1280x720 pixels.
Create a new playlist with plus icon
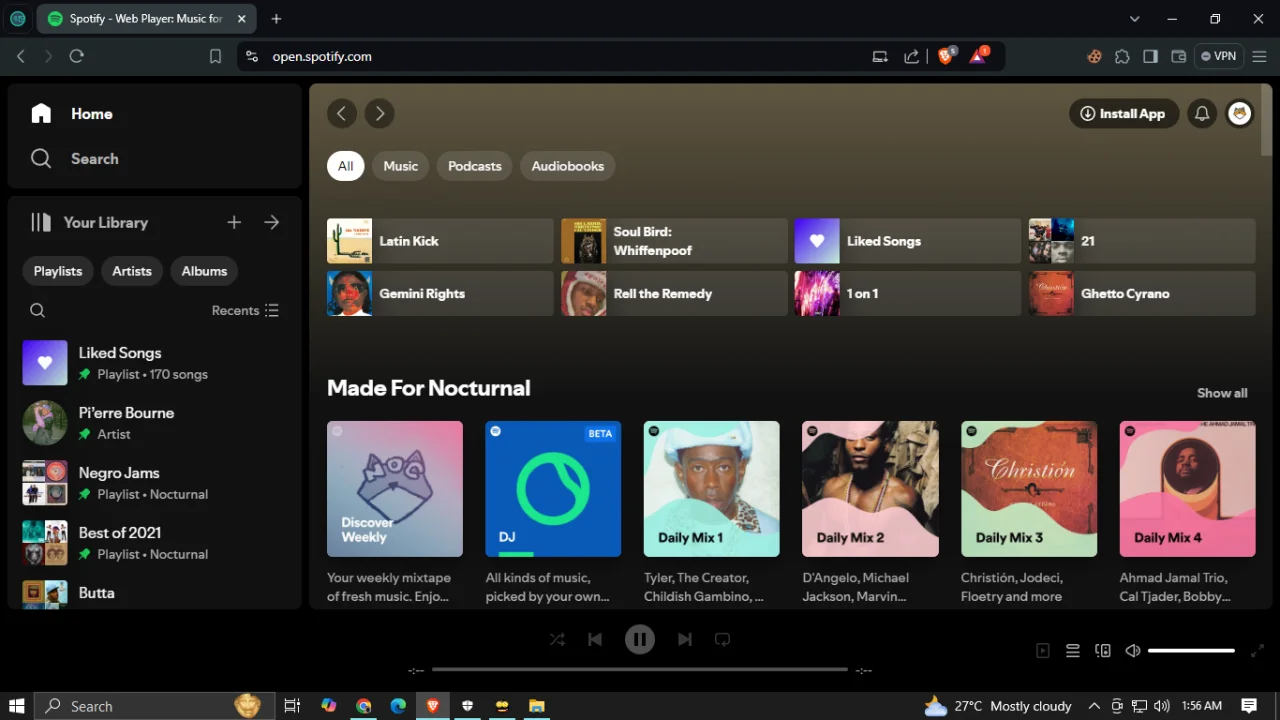coord(234,223)
